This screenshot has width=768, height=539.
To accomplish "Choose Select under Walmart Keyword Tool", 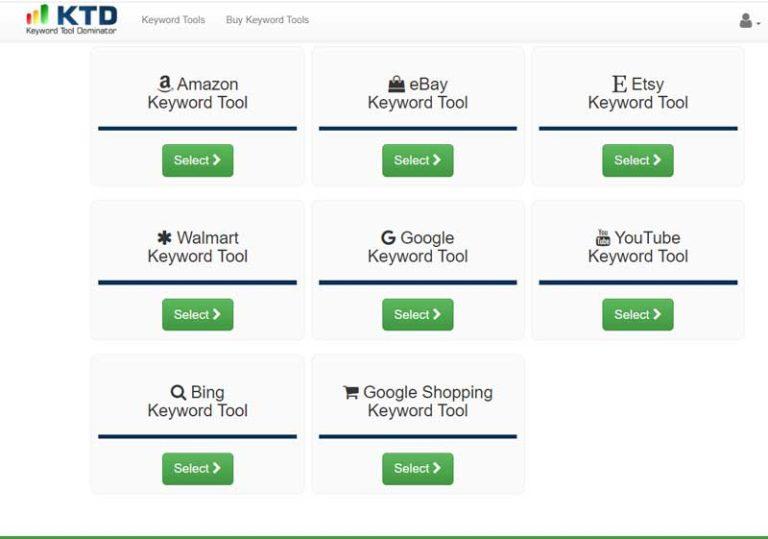I will 197,315.
